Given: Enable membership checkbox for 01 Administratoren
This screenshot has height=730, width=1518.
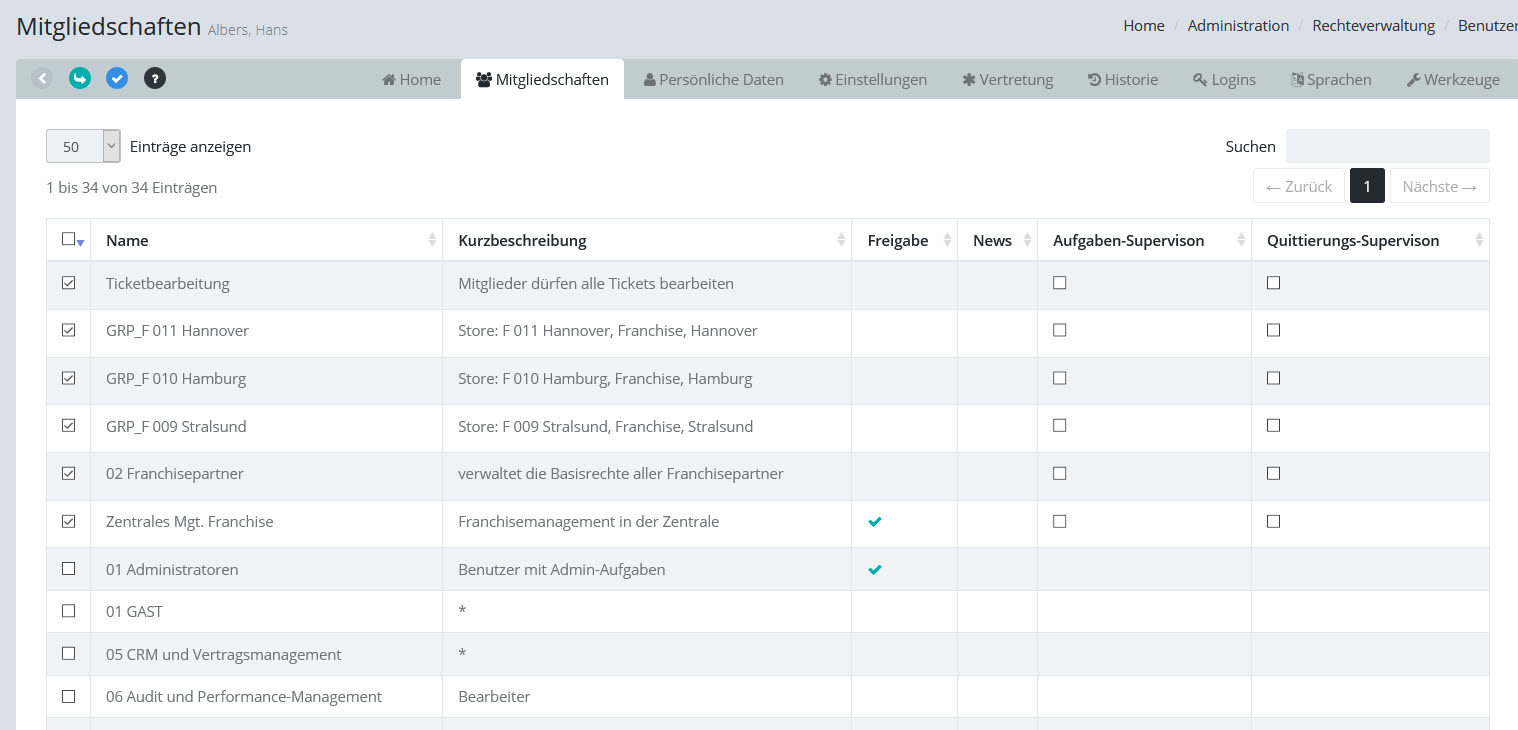Looking at the screenshot, I should (68, 569).
